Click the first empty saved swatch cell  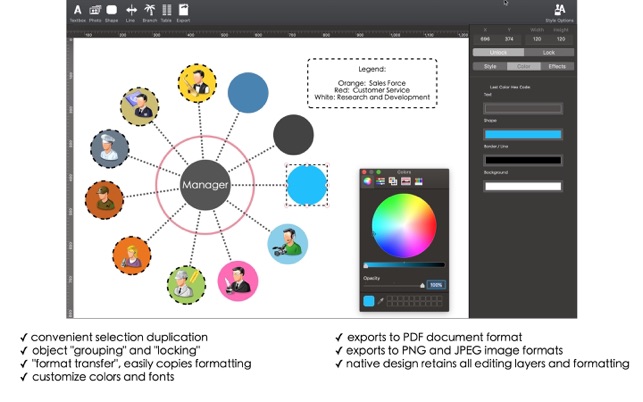tap(390, 299)
